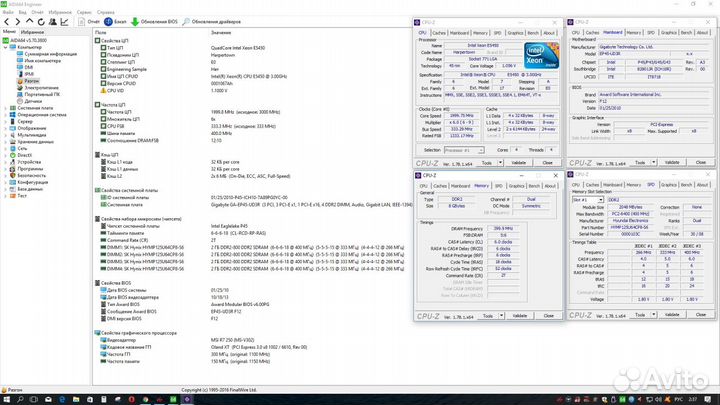This screenshot has width=720, height=405.
Task: Open the Opera icon on the taskbar
Action: coord(131,399)
